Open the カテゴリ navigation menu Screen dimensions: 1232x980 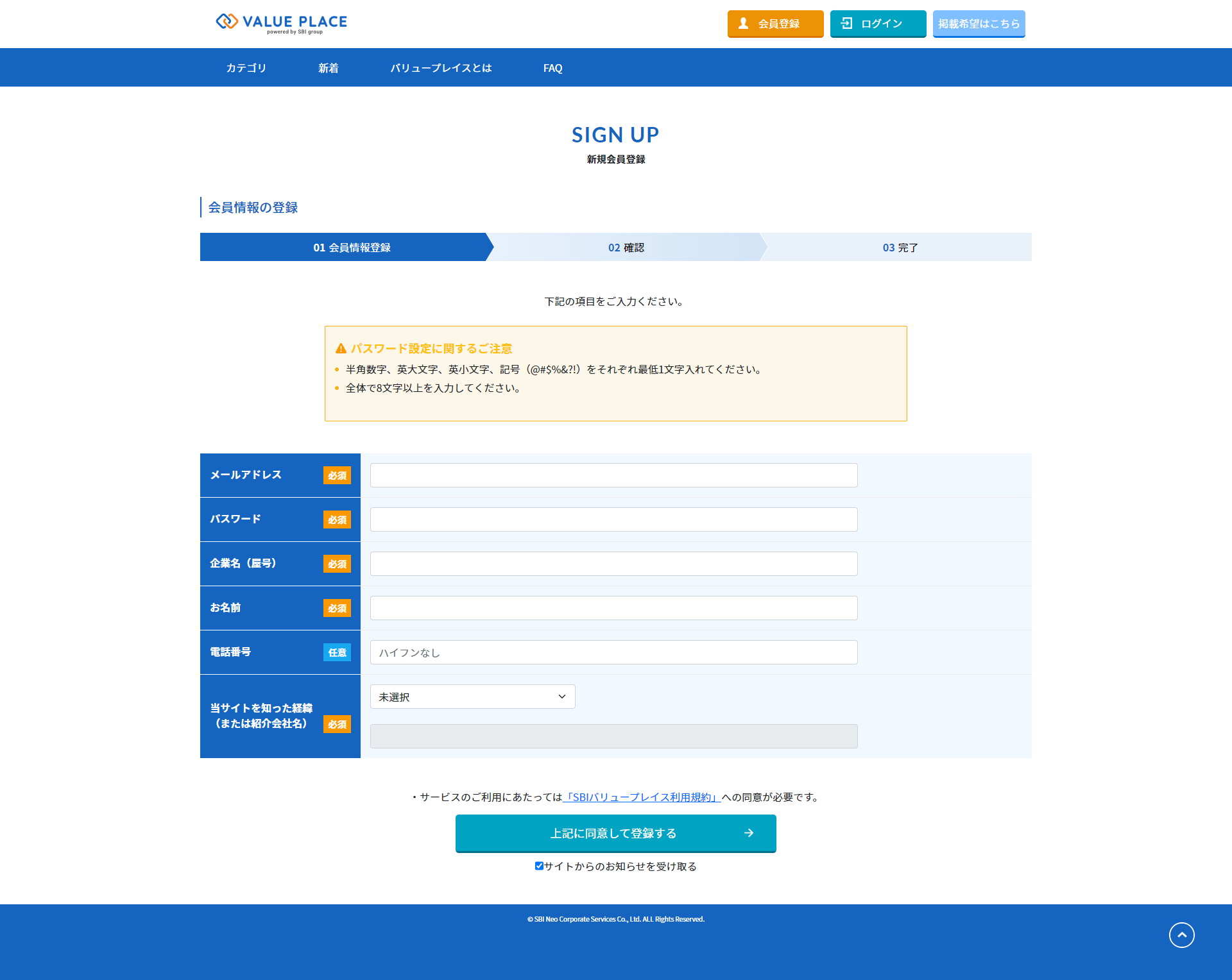pos(246,68)
